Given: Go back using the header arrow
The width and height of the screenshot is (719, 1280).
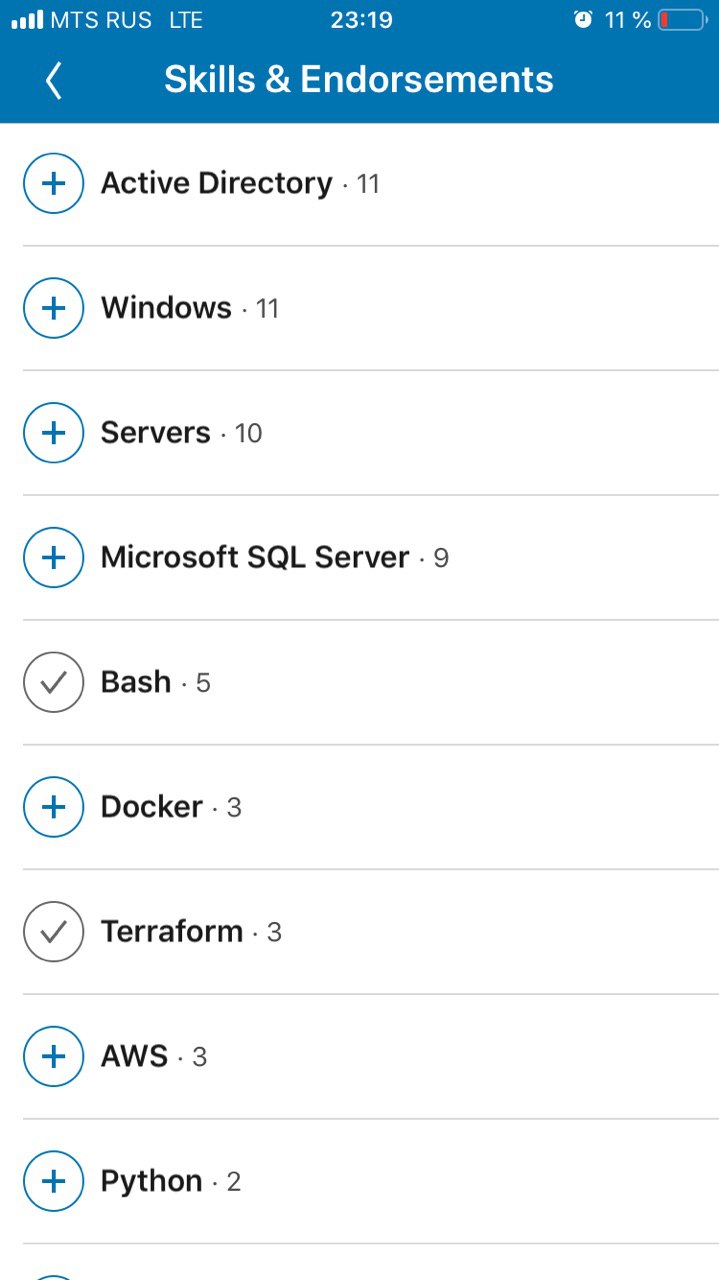Looking at the screenshot, I should [54, 80].
